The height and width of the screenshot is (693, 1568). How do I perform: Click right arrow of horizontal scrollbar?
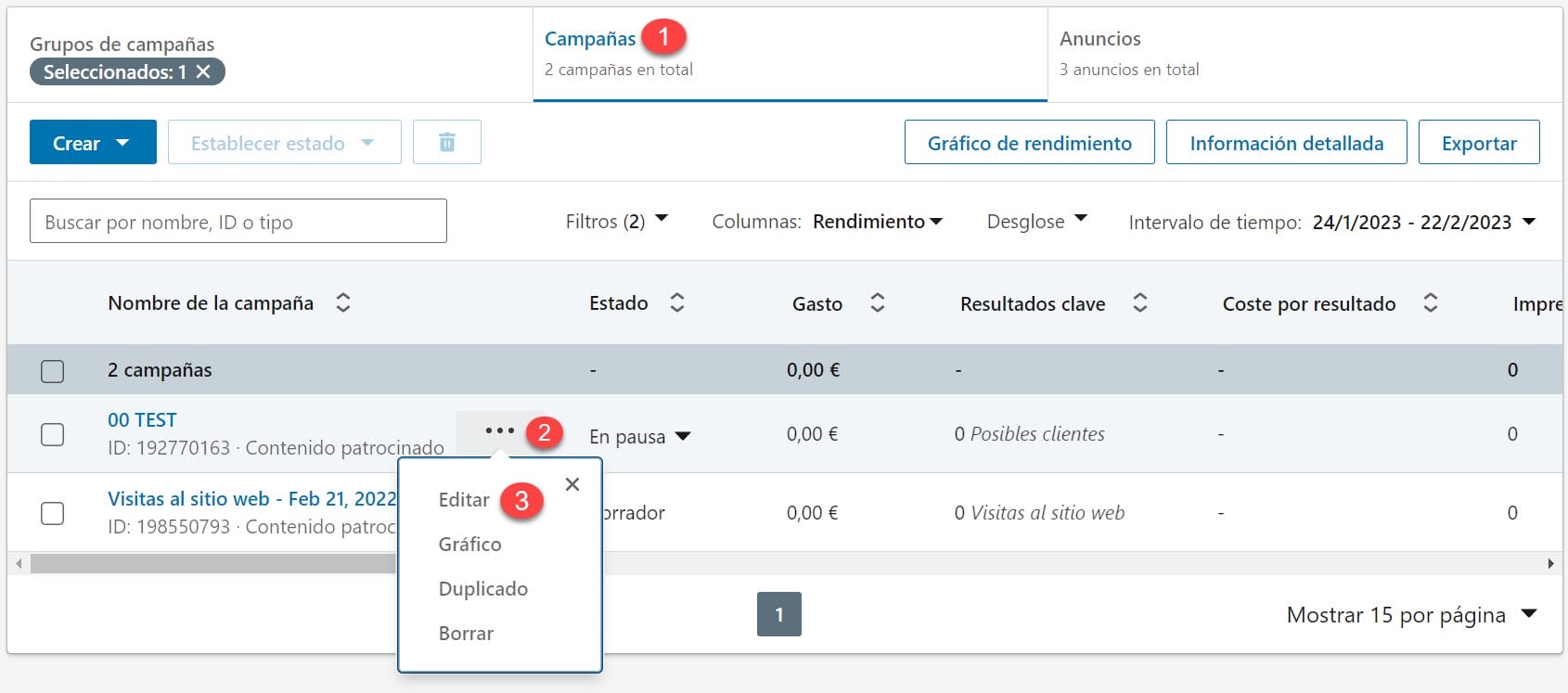pyautogui.click(x=1550, y=563)
